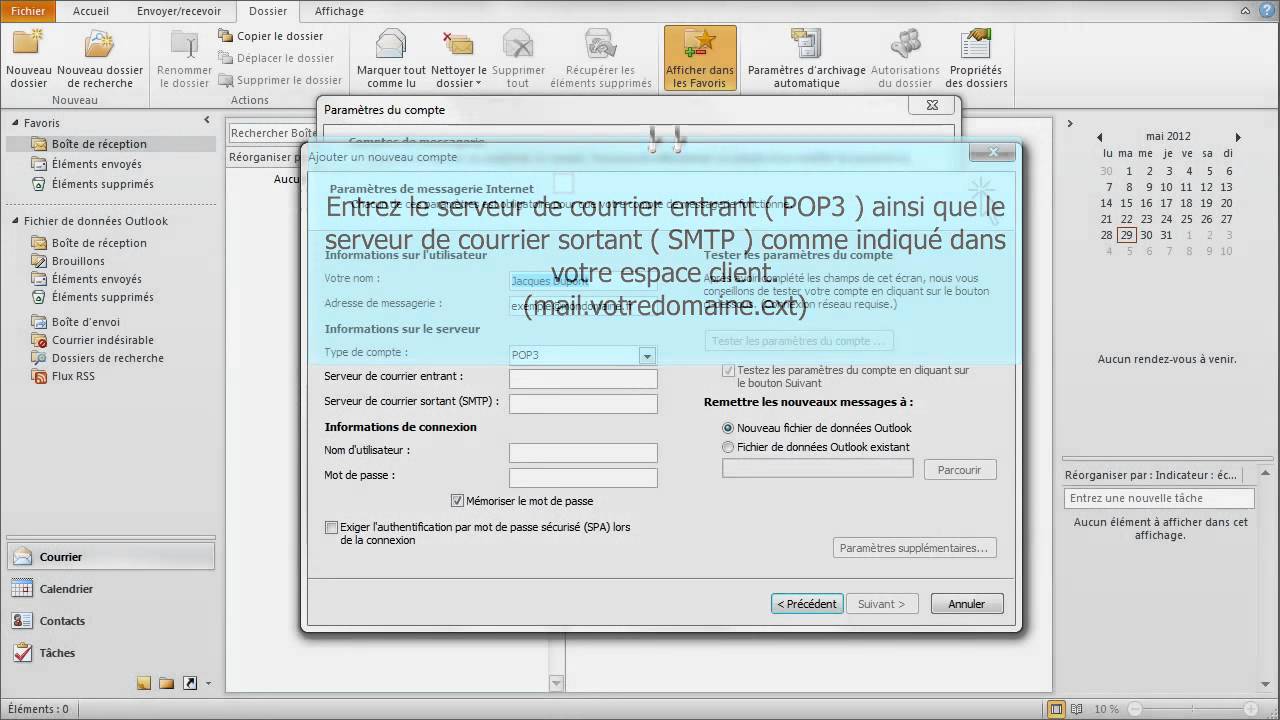
Task: Switch to Envoyer/recevoir ribbon tab
Action: point(178,11)
